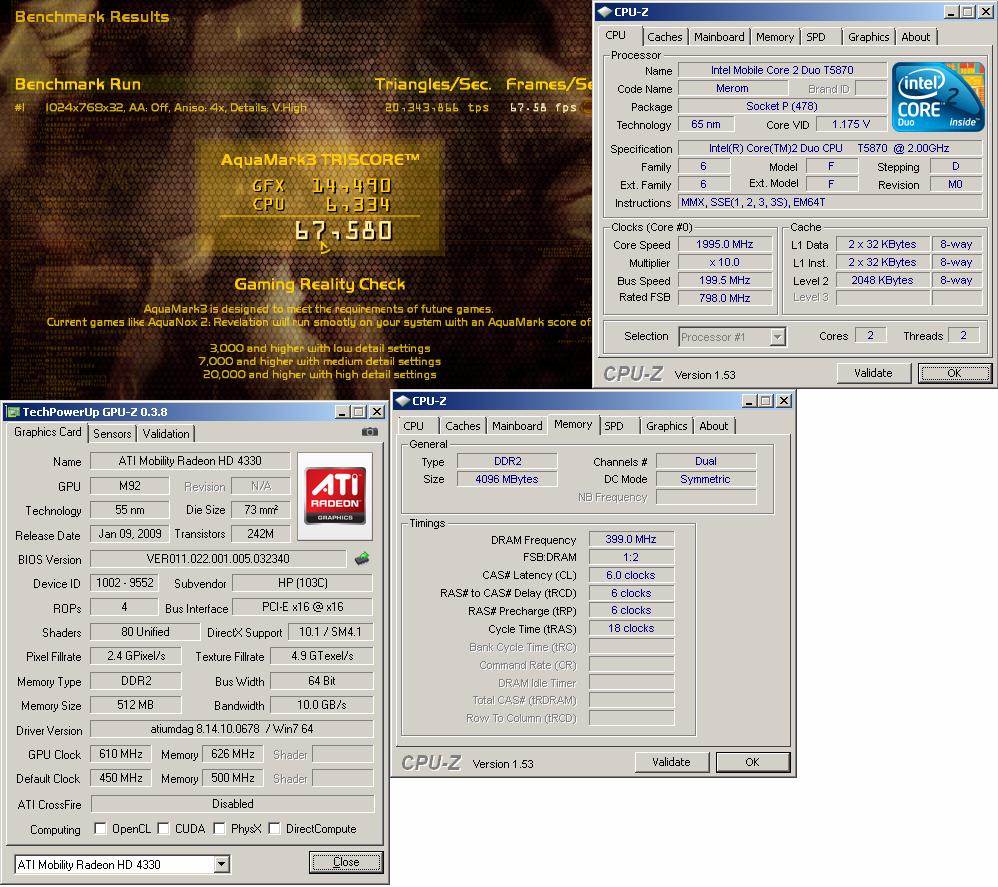Click the AquaMark3 total score 67,580

[344, 231]
